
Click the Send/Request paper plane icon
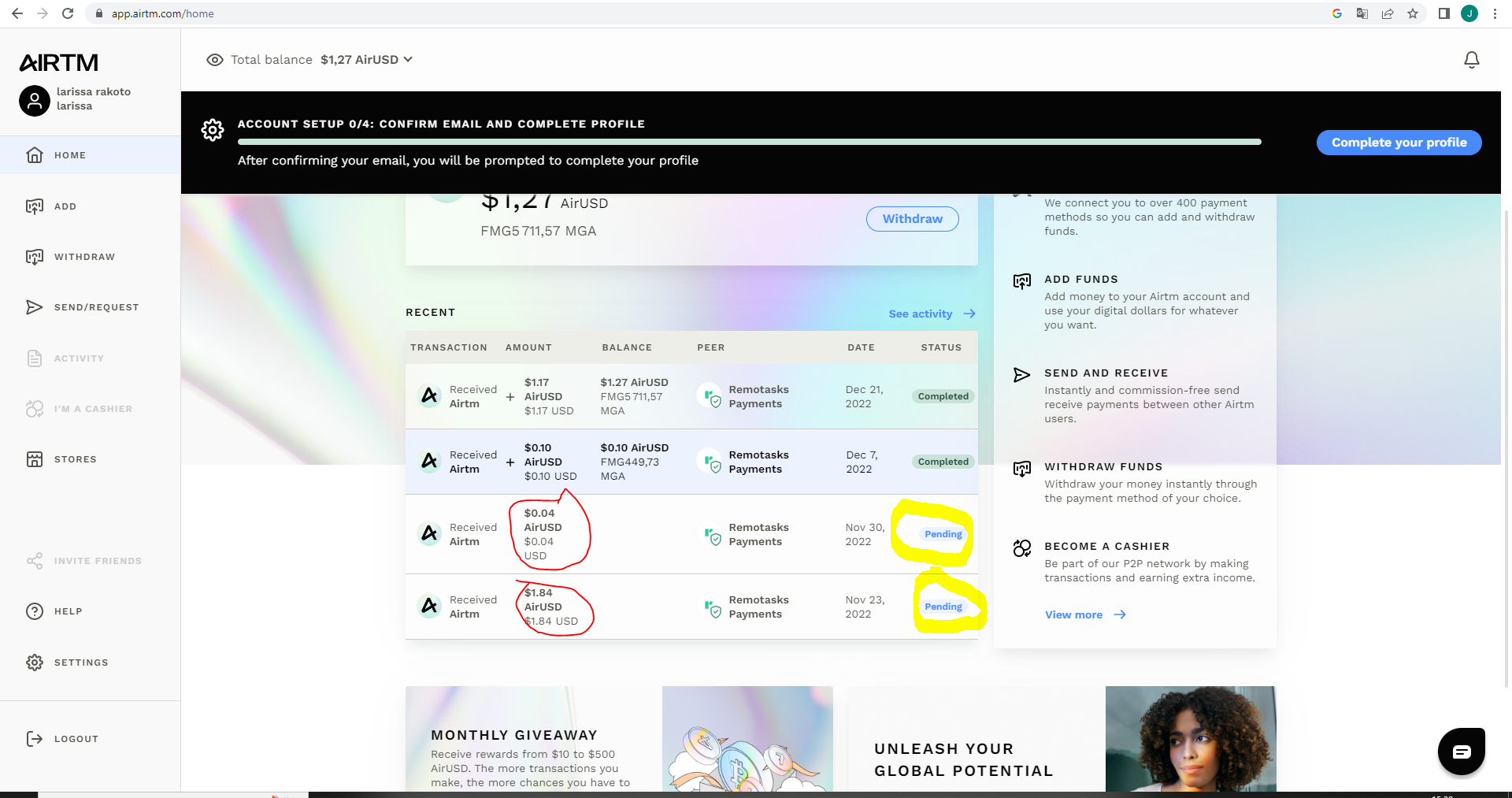(35, 307)
